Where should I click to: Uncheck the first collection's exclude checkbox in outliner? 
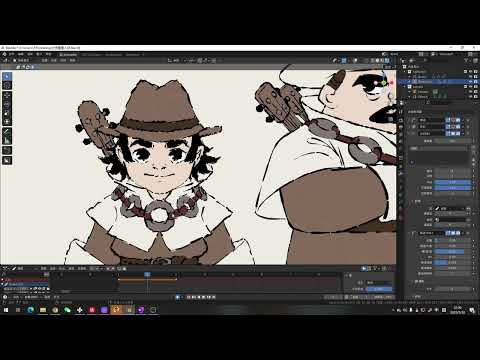point(465,71)
